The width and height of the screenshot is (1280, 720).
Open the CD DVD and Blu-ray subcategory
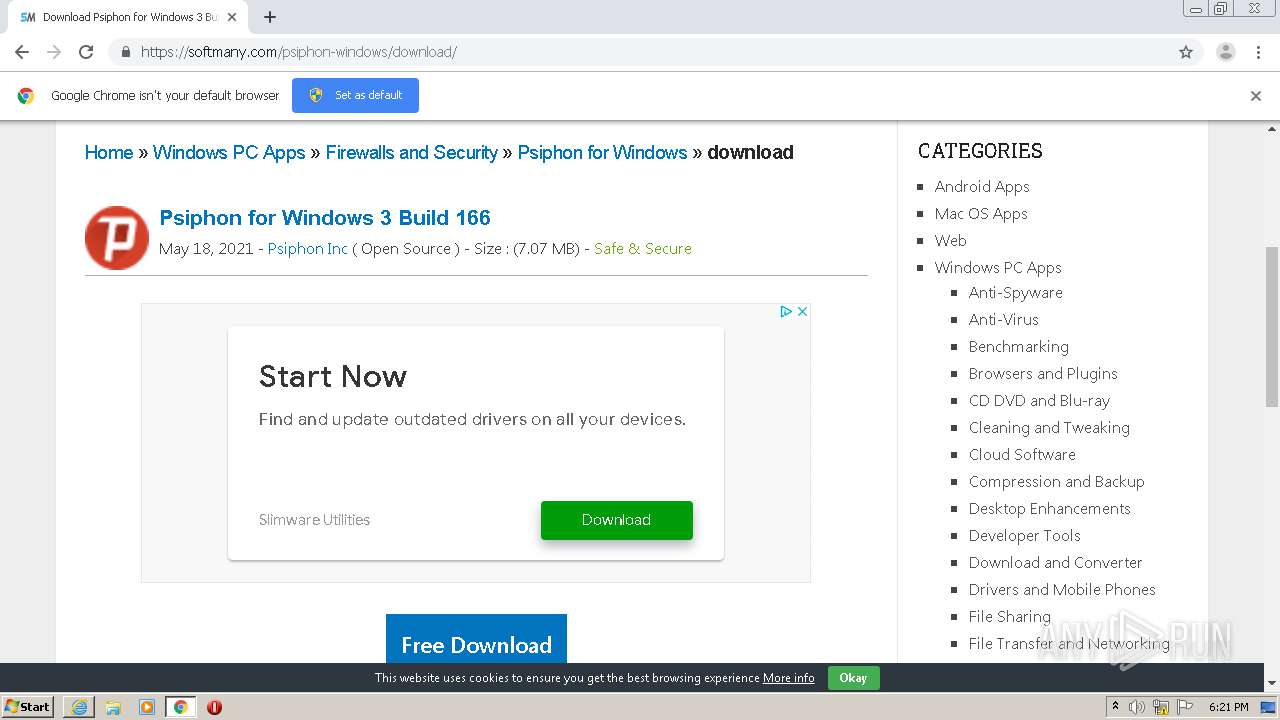(x=1039, y=400)
